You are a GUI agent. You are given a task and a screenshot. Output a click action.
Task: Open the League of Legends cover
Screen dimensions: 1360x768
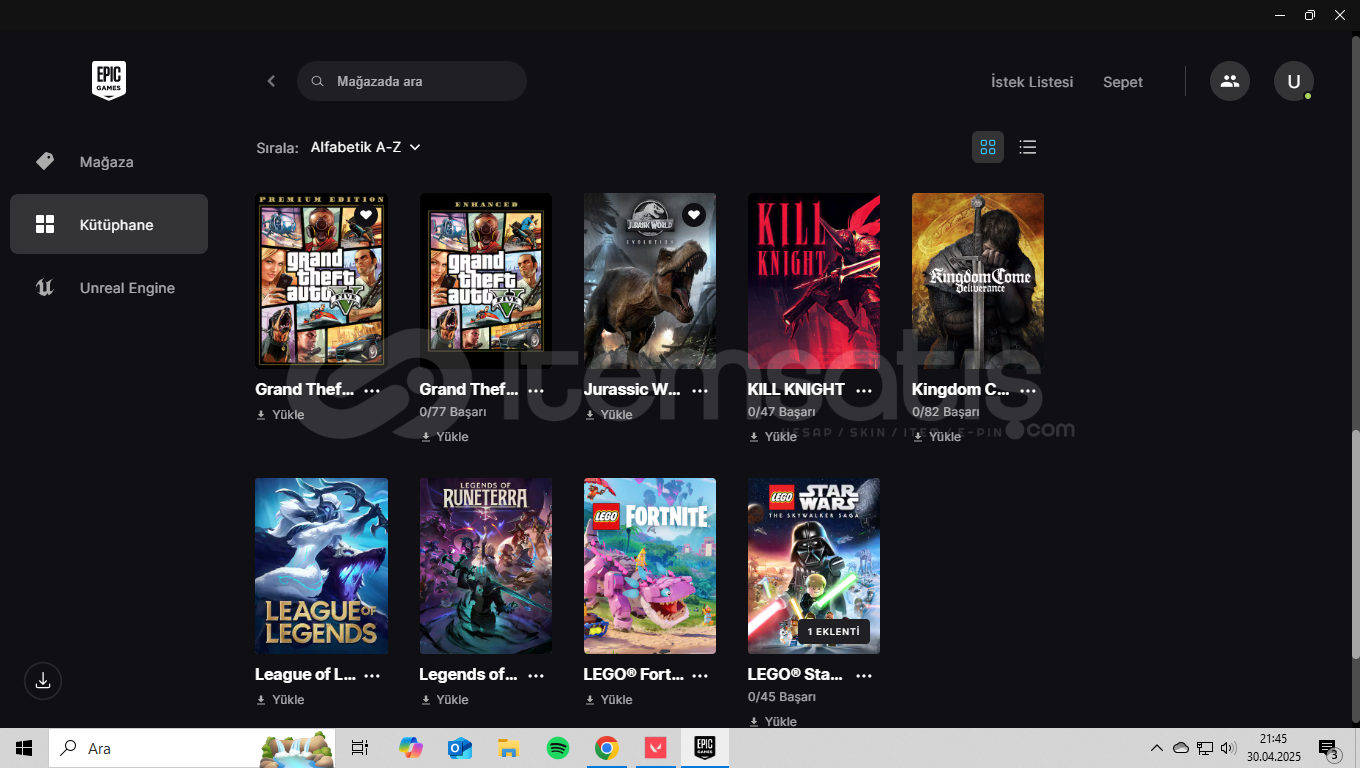pos(321,566)
